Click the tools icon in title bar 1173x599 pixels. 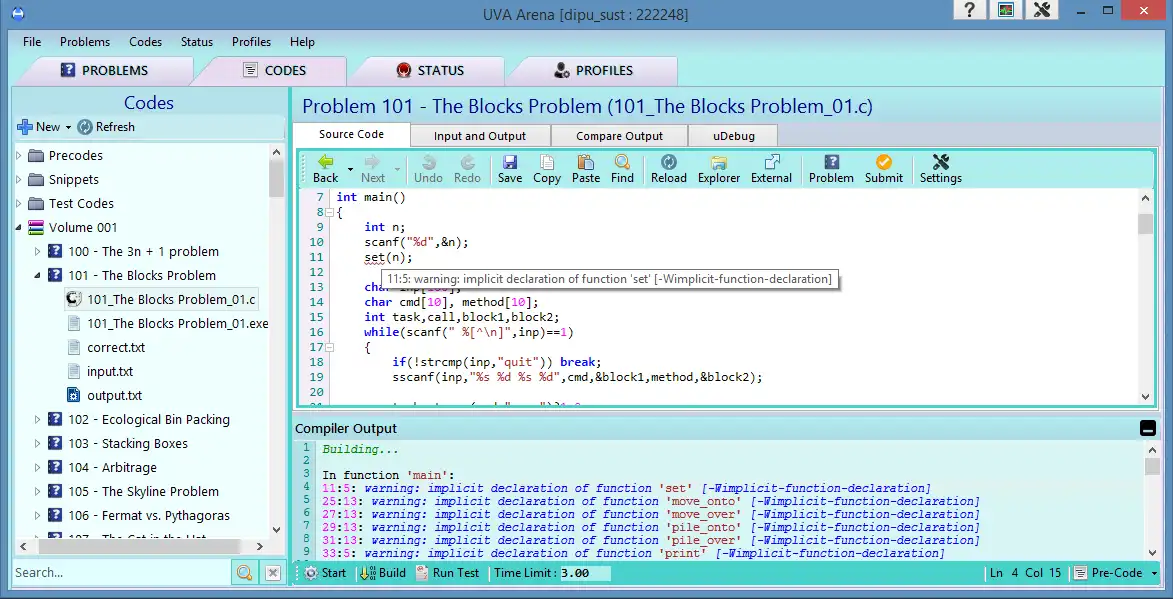click(1042, 10)
